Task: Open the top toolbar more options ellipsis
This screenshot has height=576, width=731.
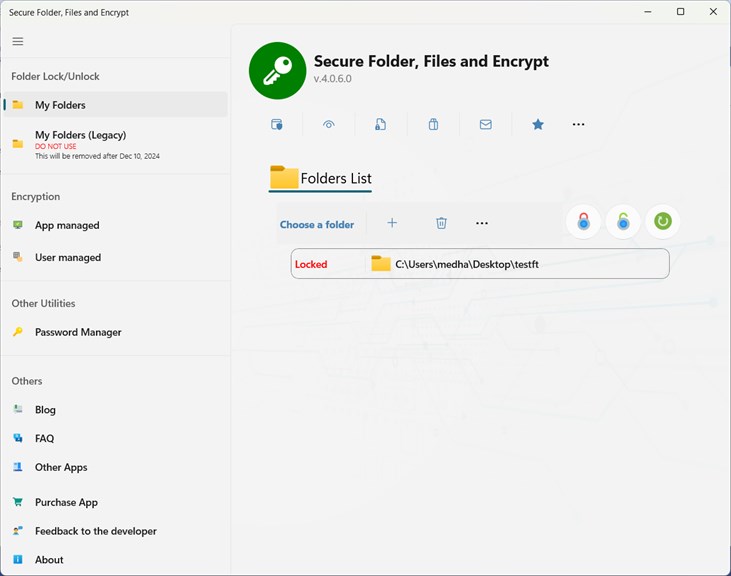Action: tap(579, 124)
